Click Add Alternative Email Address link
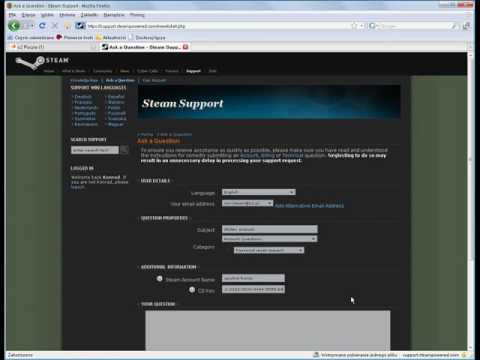The image size is (480, 360). pos(309,206)
